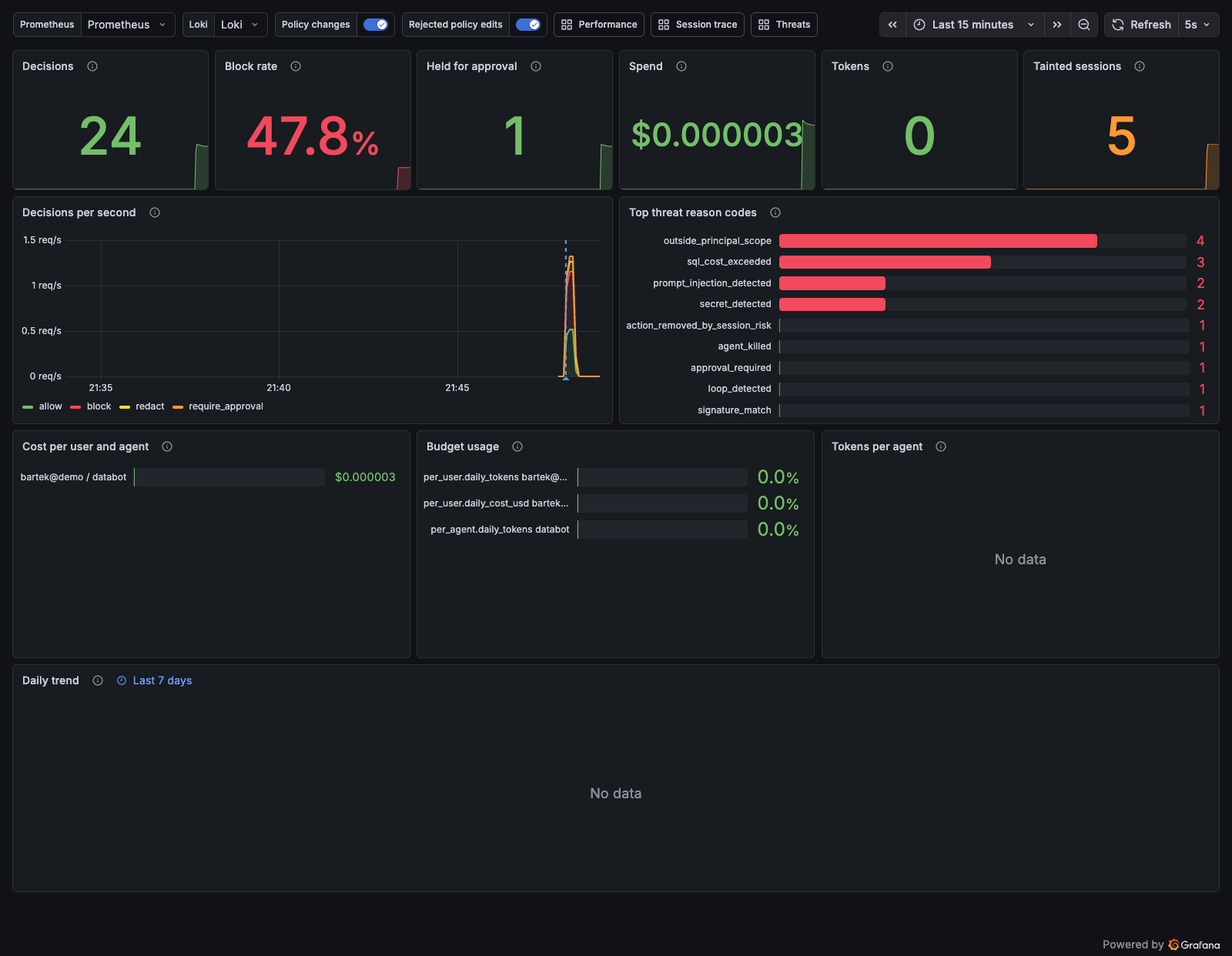This screenshot has height=956, width=1232.
Task: Click the info icon beside Tainted sessions
Action: tap(1140, 66)
